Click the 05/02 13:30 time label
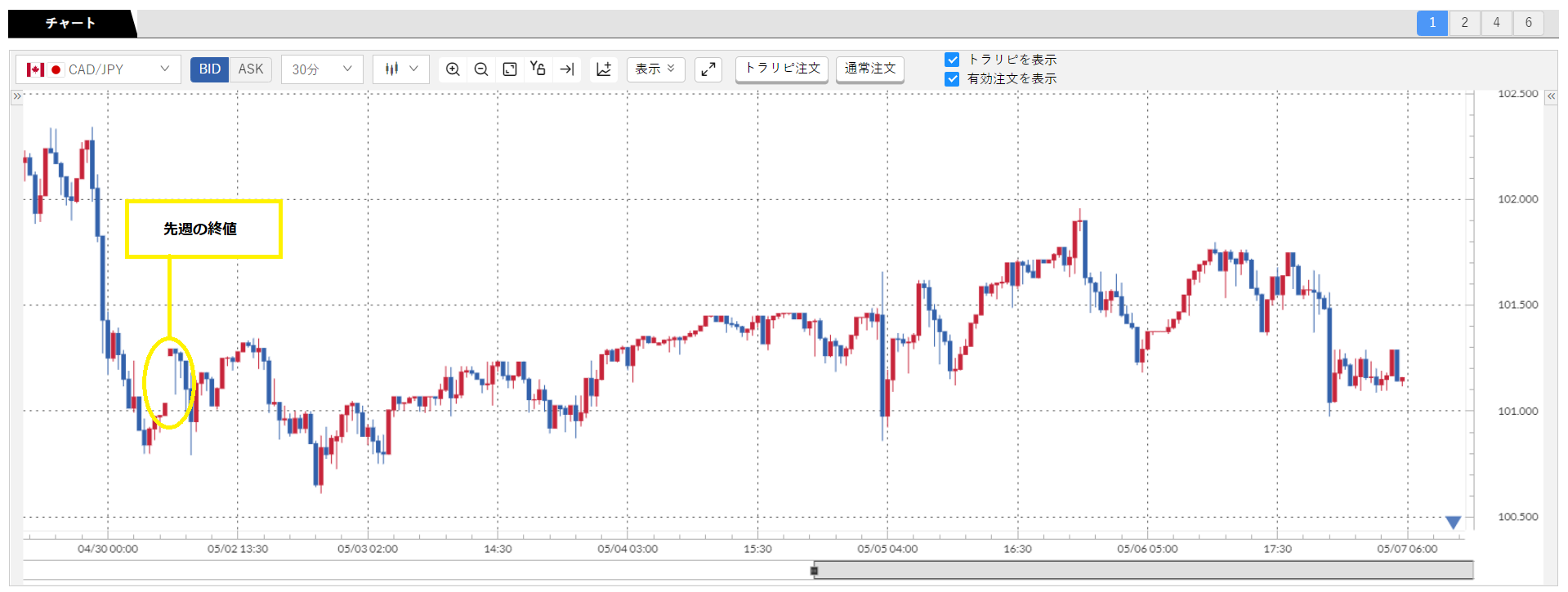Viewport: 1568px width, 592px height. coord(238,549)
